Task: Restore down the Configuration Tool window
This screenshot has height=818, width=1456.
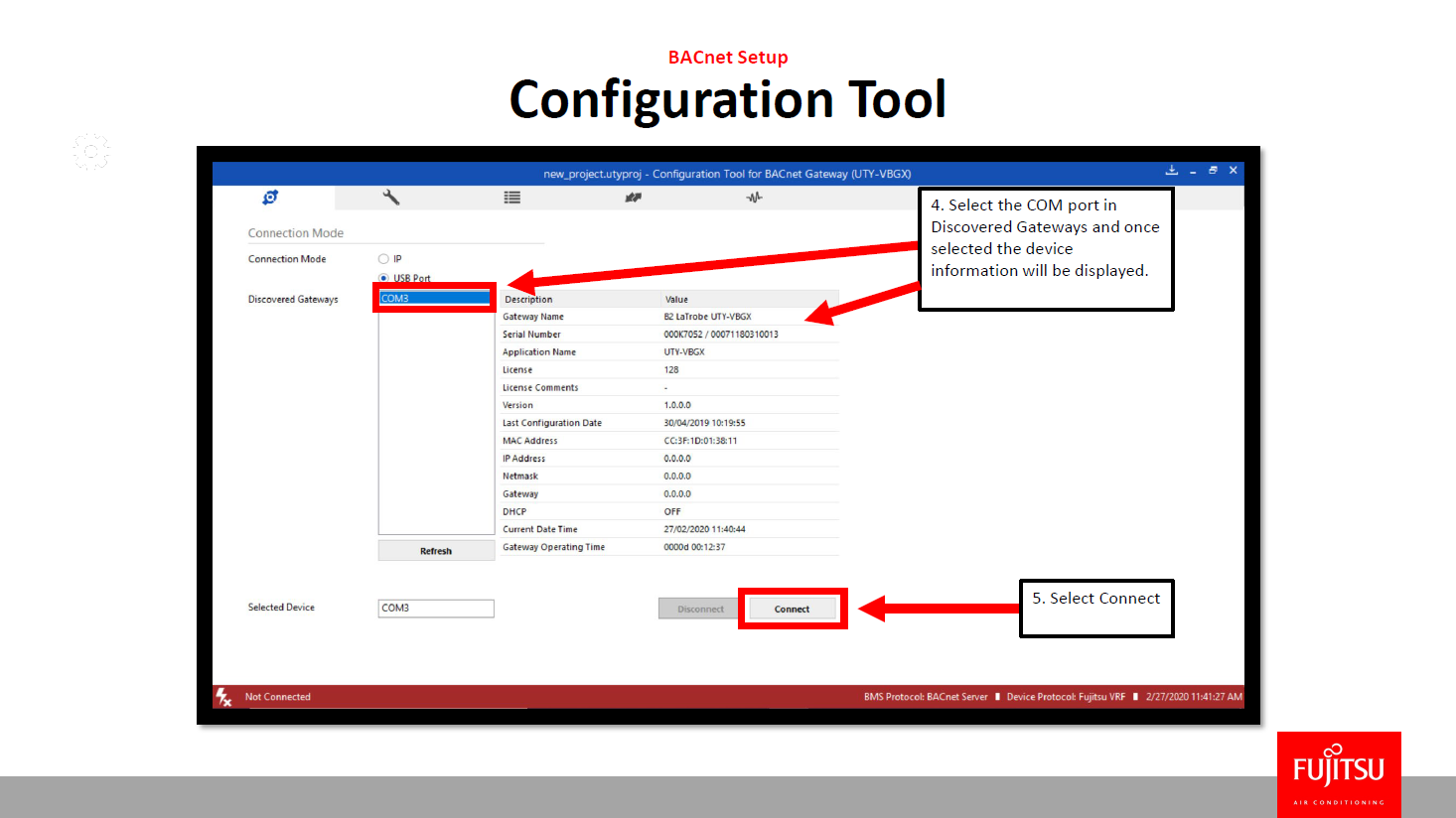Action: click(1213, 171)
